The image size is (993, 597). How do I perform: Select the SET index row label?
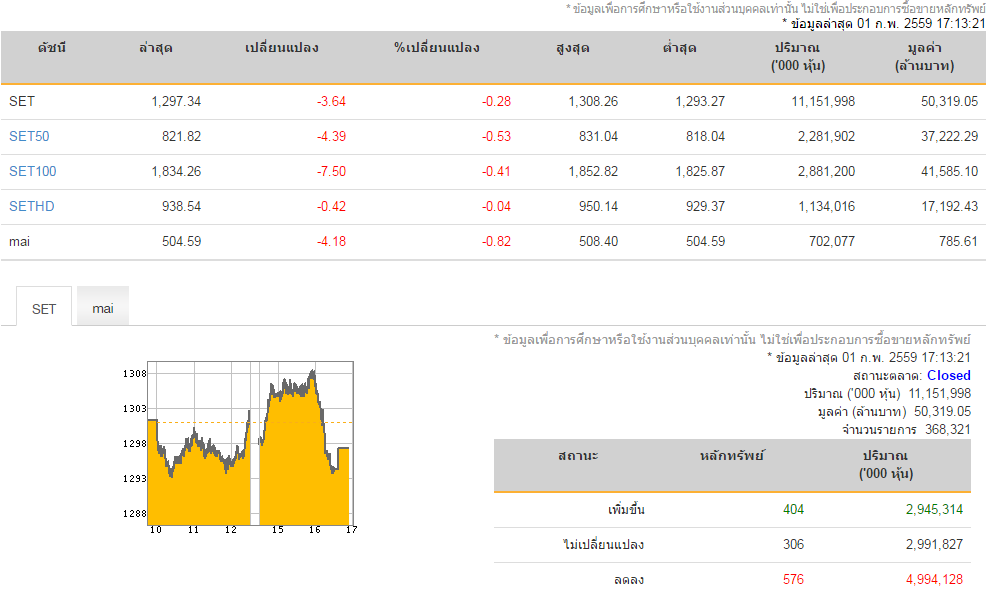pyautogui.click(x=22, y=101)
